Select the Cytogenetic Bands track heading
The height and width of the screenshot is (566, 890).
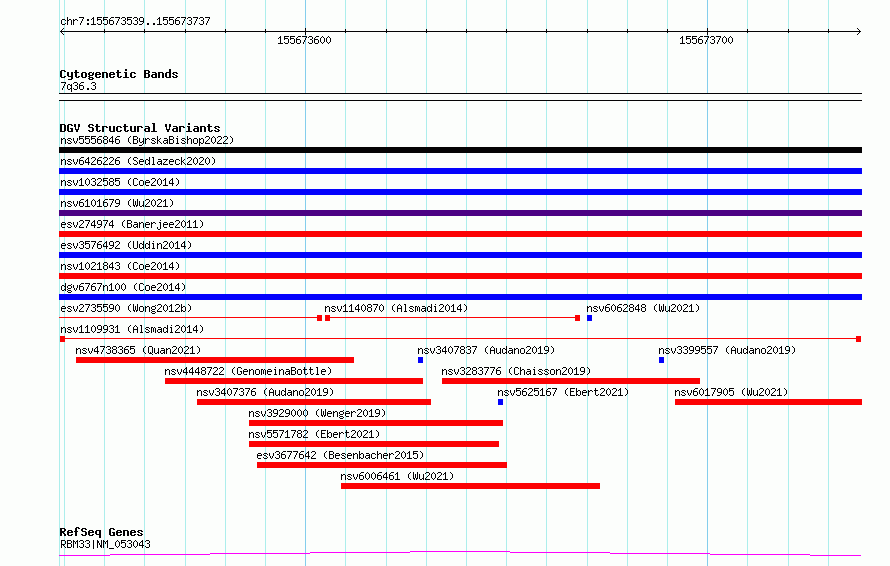(119, 74)
